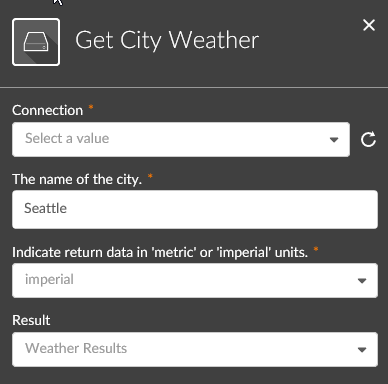
Task: Click the header divider line below the title
Action: pos(194,88)
